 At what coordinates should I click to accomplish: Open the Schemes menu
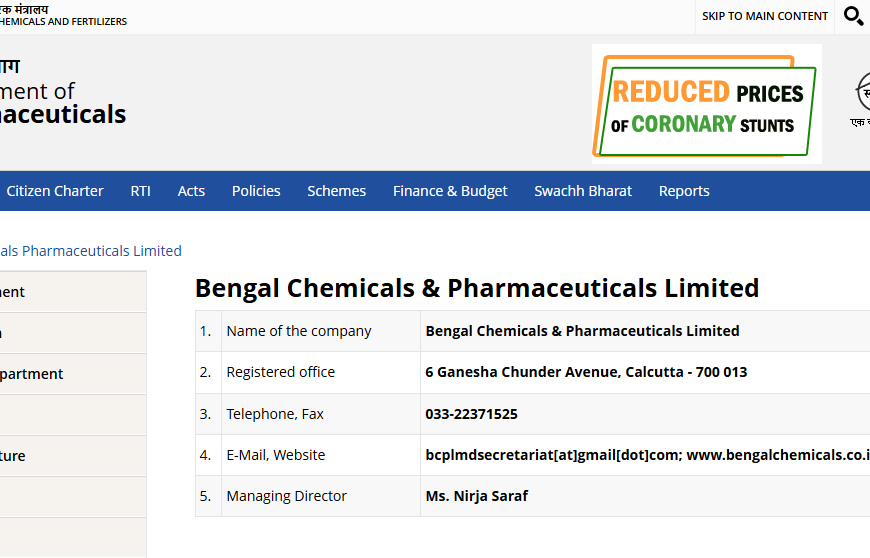tap(336, 191)
